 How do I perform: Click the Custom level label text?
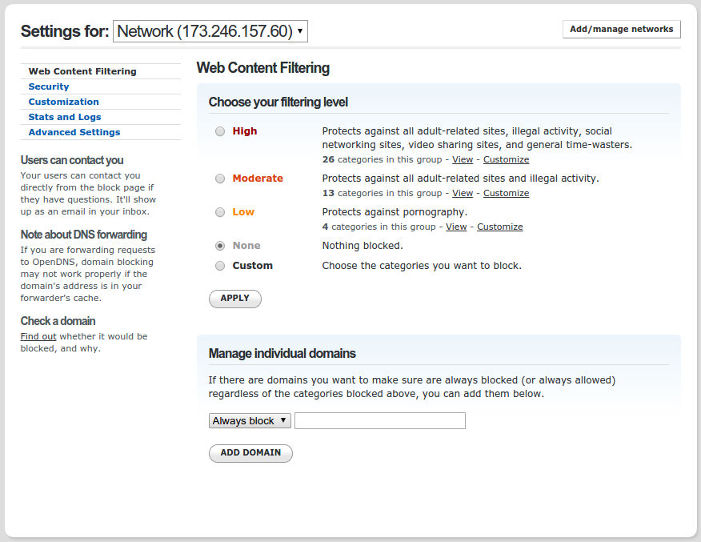[x=252, y=266]
